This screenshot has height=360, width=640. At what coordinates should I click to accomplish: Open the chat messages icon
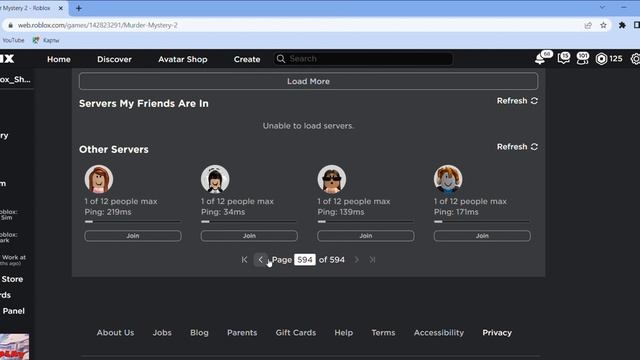pos(564,58)
